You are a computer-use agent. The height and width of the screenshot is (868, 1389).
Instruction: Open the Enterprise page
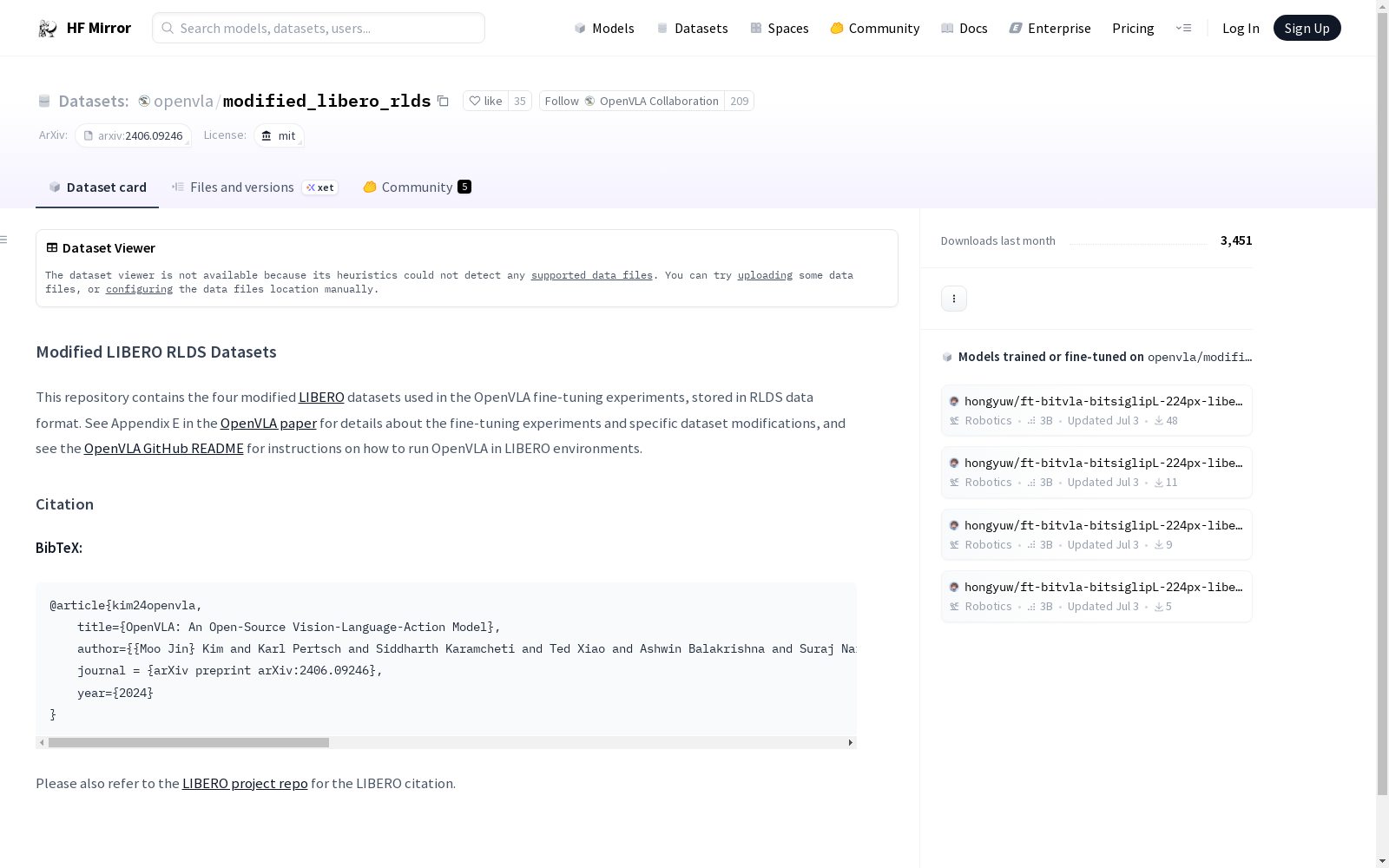(1050, 28)
